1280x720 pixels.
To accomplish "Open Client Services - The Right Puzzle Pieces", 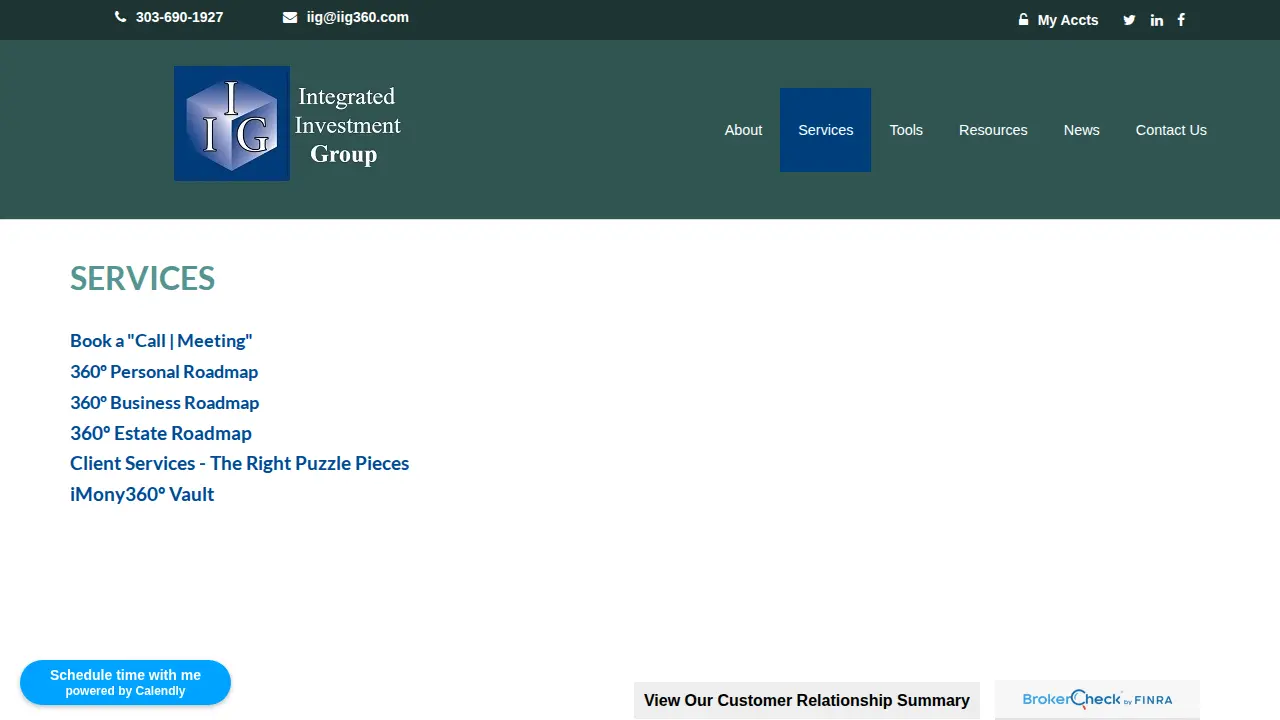I will click(239, 463).
